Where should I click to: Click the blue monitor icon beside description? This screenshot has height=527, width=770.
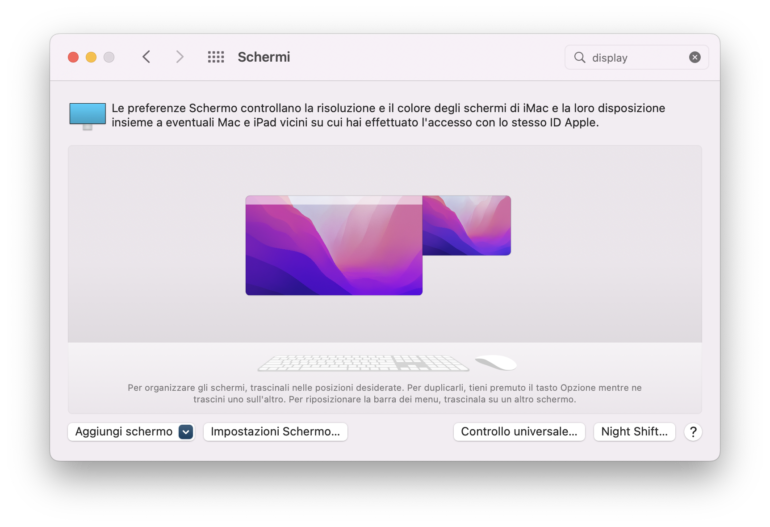(x=87, y=115)
